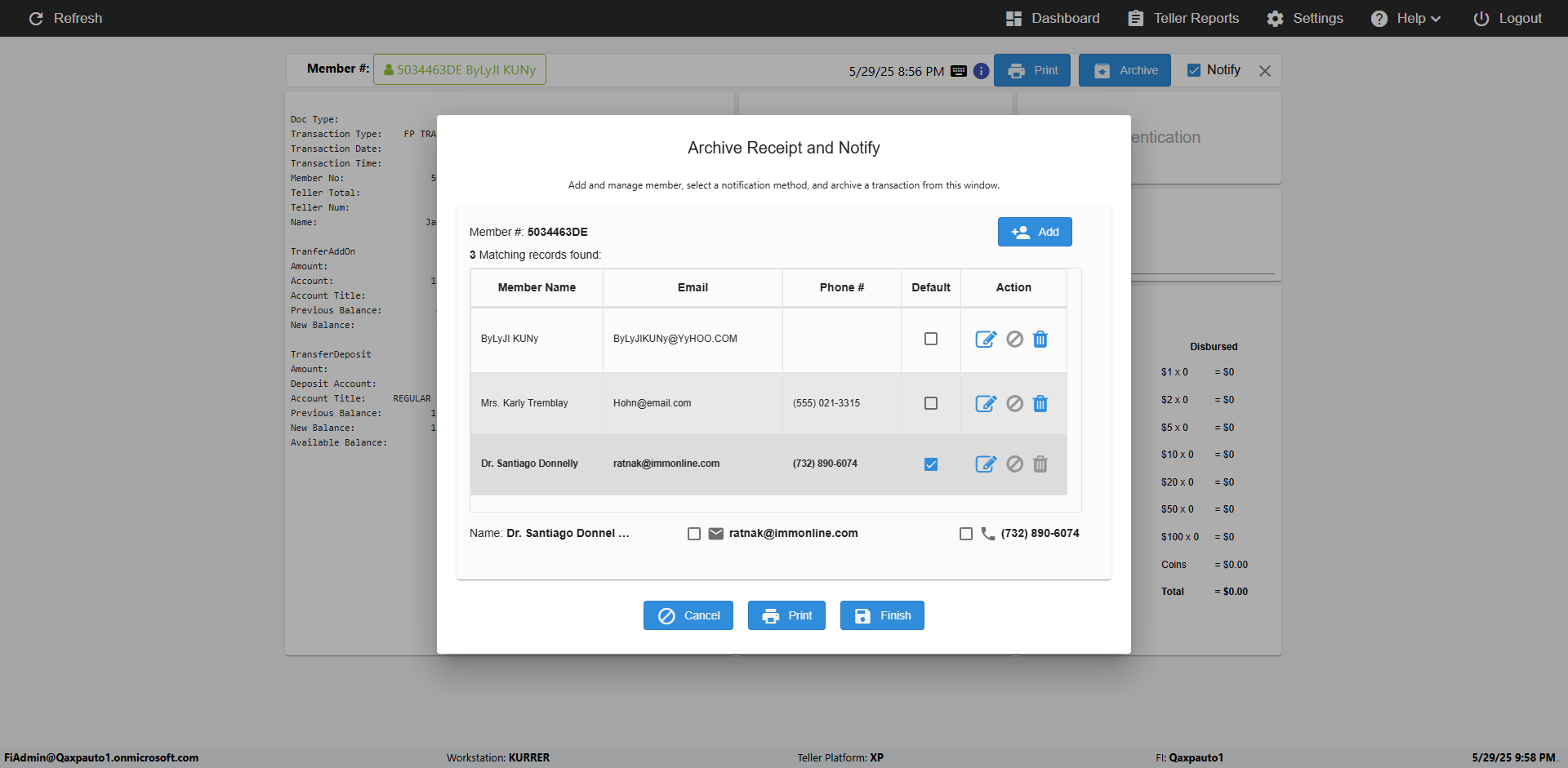Image resolution: width=1568 pixels, height=768 pixels.
Task: Click Print in the dialog footer
Action: (787, 615)
